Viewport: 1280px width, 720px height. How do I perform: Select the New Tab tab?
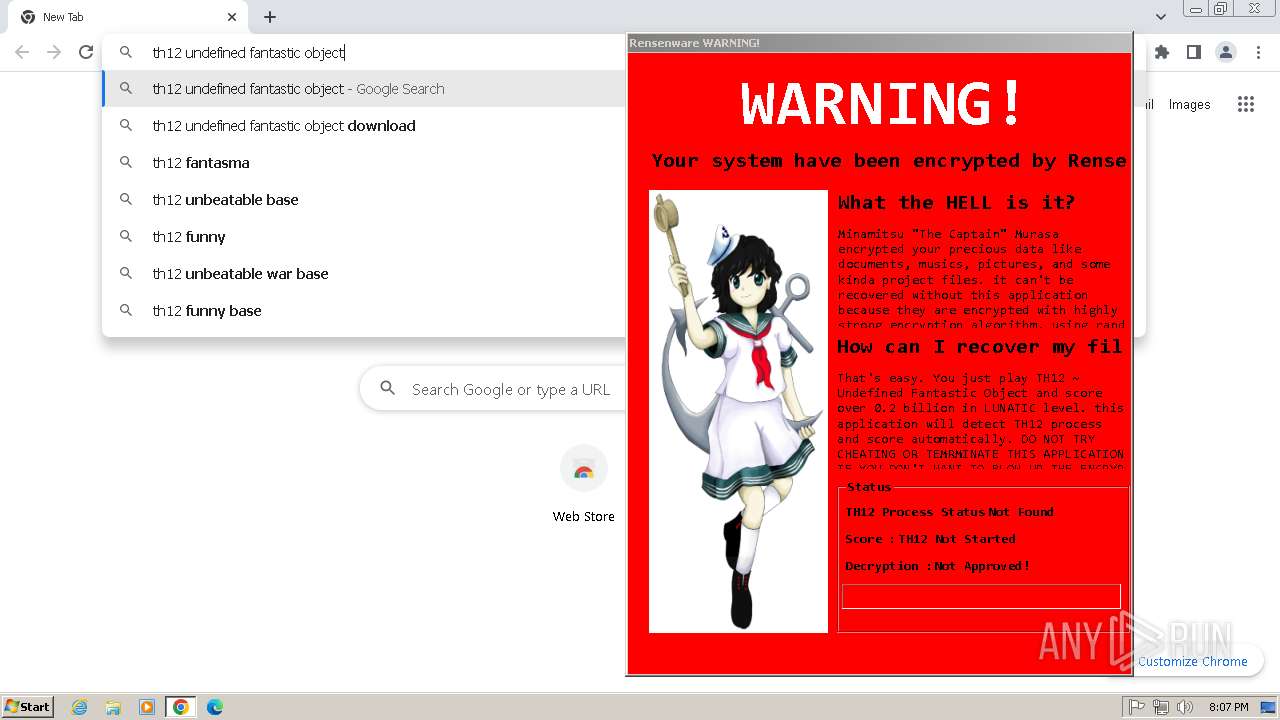(x=128, y=17)
